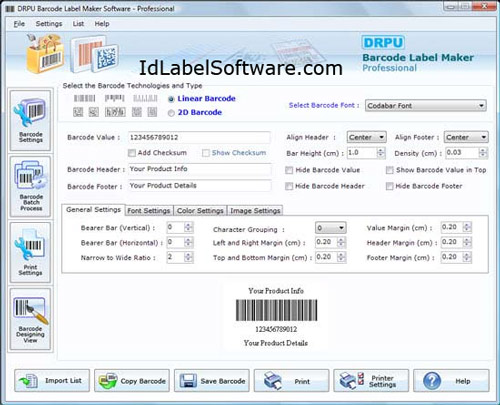Click the Import List button
The image size is (500, 405).
click(52, 380)
